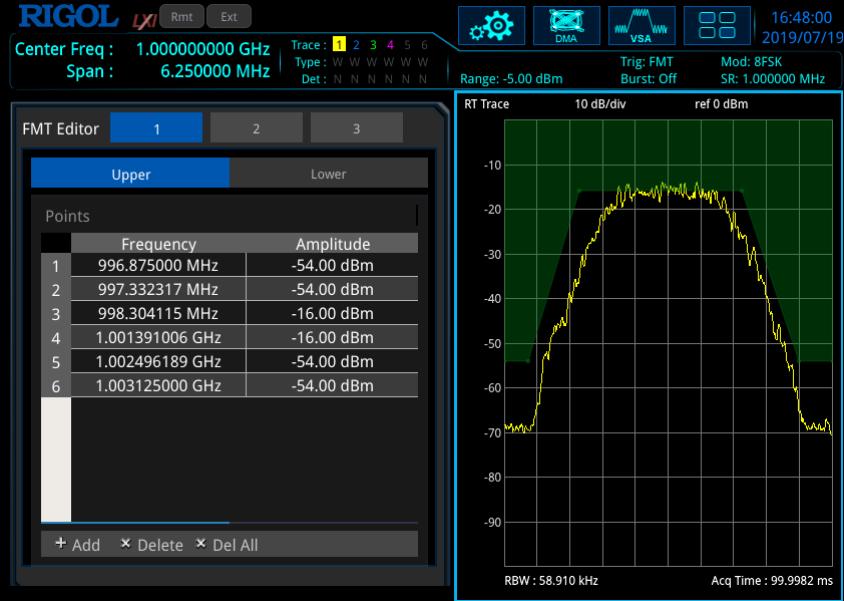Select trace 4 indicator
Screen dimensions: 844x601
coord(390,45)
